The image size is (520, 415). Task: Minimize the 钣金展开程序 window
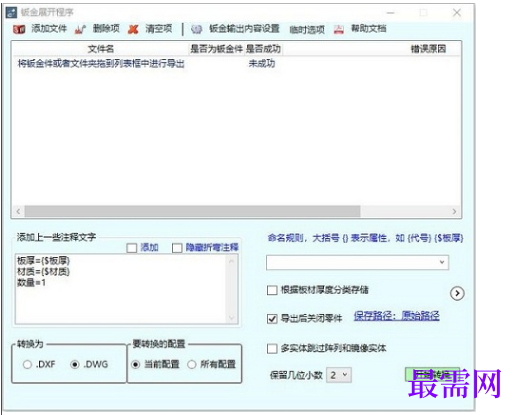click(x=391, y=13)
